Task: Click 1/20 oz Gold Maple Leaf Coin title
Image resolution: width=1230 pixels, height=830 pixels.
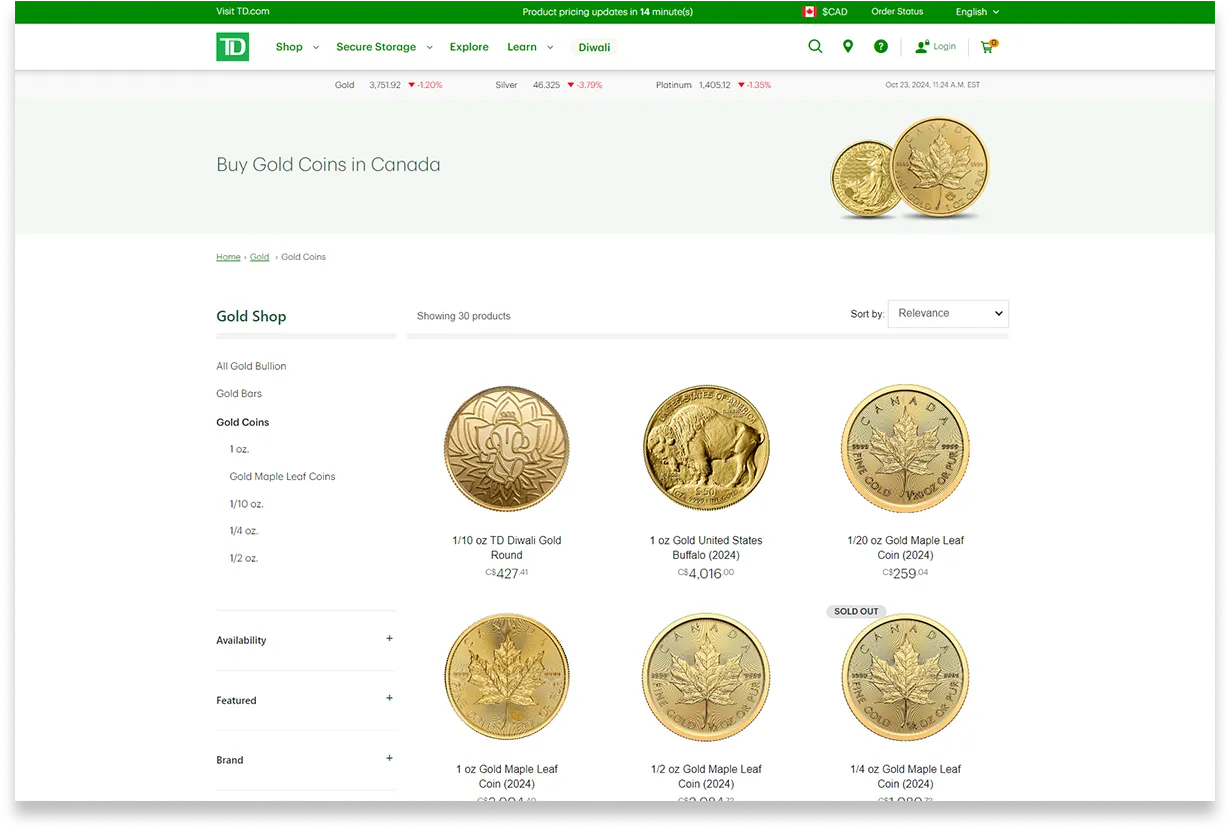Action: tap(905, 548)
